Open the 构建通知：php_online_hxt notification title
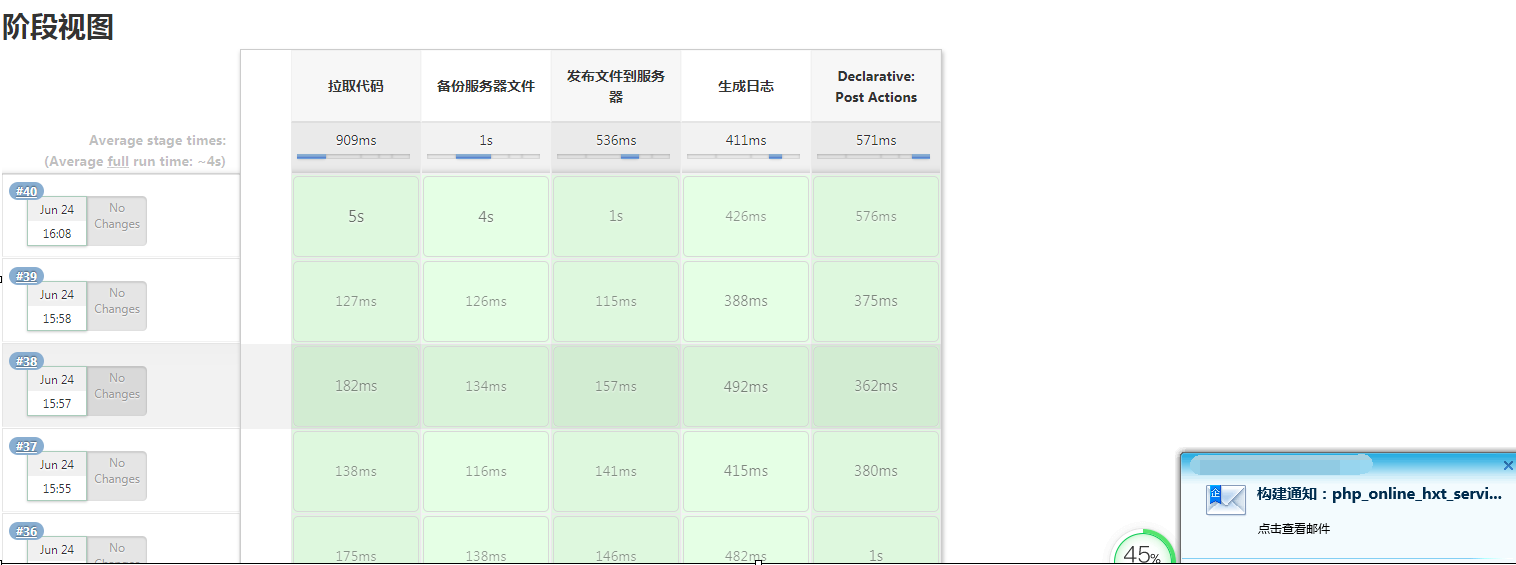1516x565 pixels. 1379,494
